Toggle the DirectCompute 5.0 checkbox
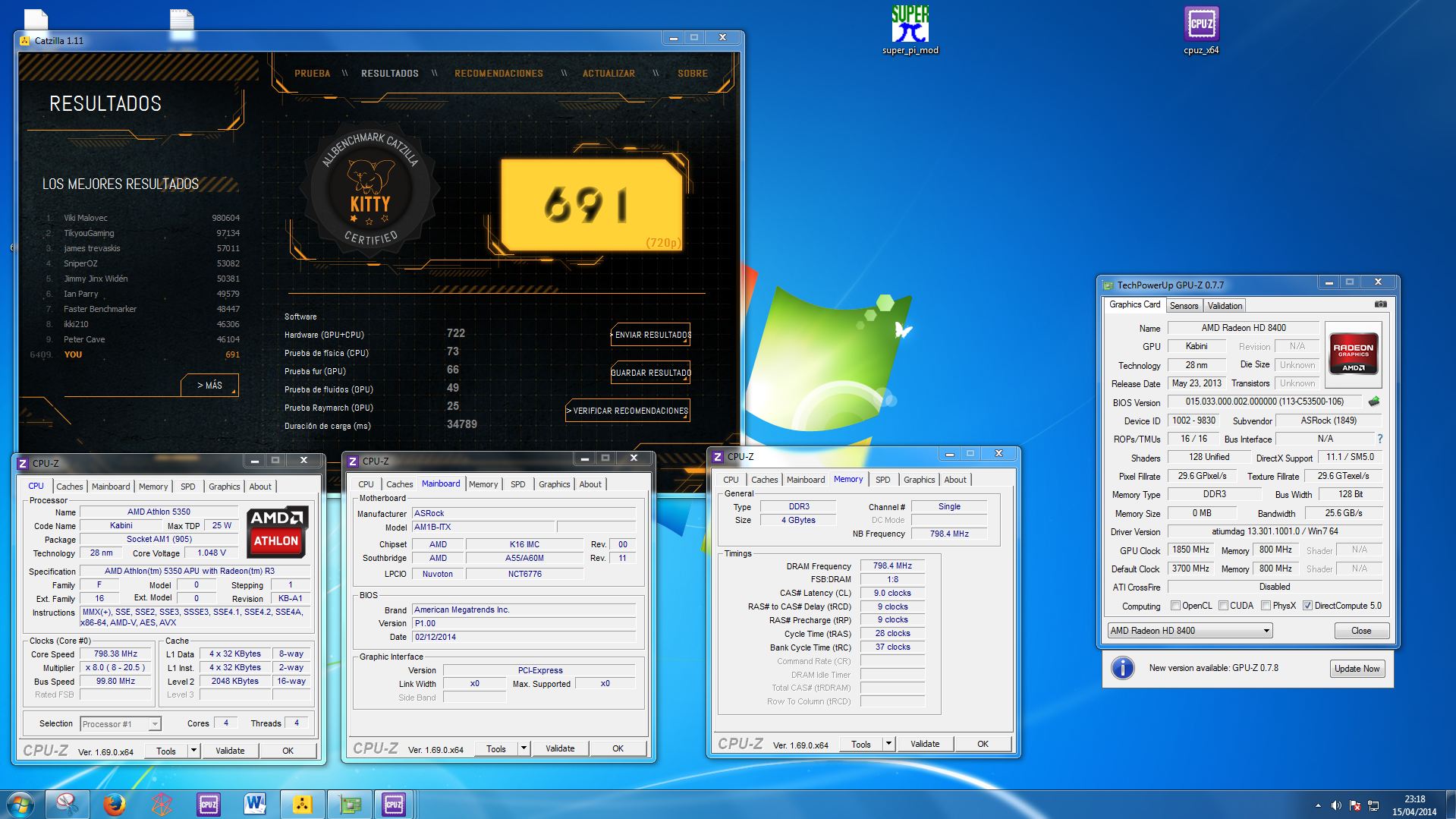1456x819 pixels. pyautogui.click(x=1307, y=606)
